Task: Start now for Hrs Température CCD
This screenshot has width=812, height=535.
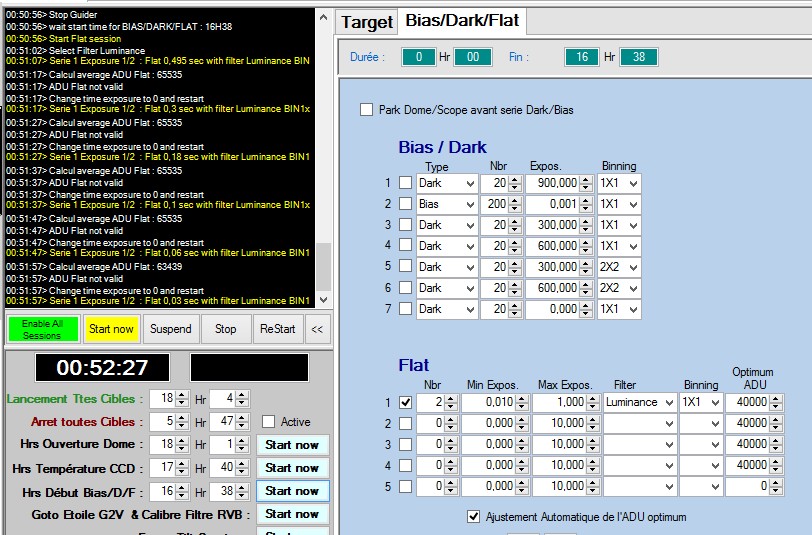Action: click(x=292, y=468)
